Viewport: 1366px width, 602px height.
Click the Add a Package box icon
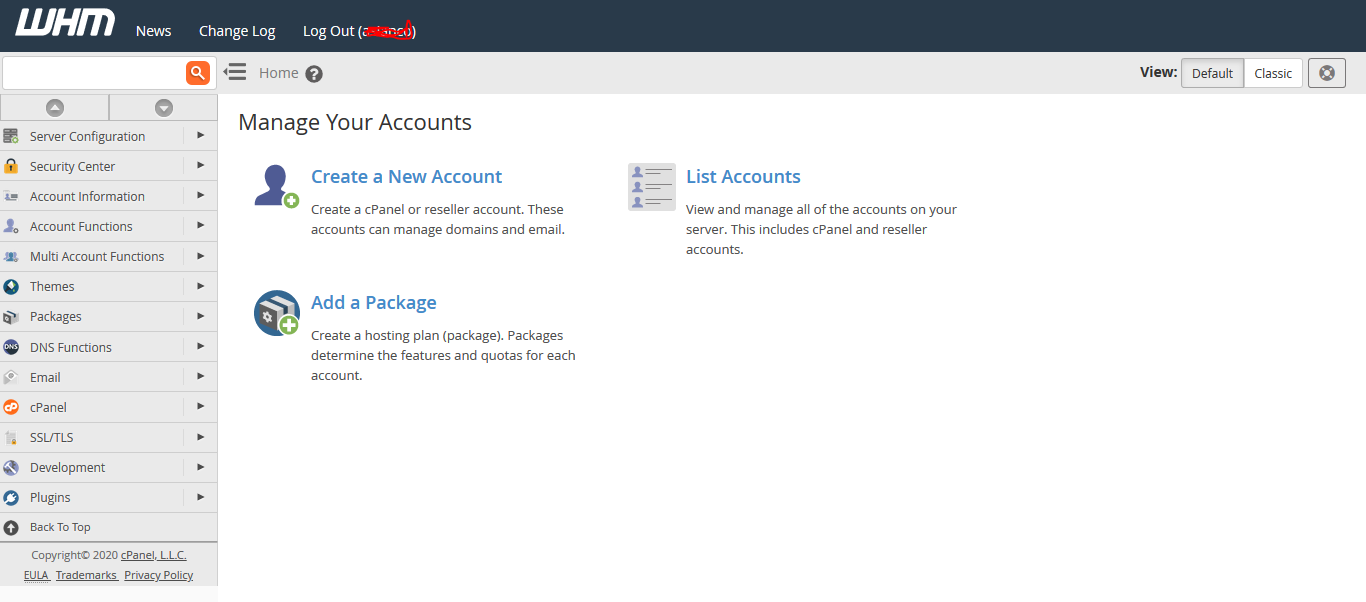pos(276,313)
